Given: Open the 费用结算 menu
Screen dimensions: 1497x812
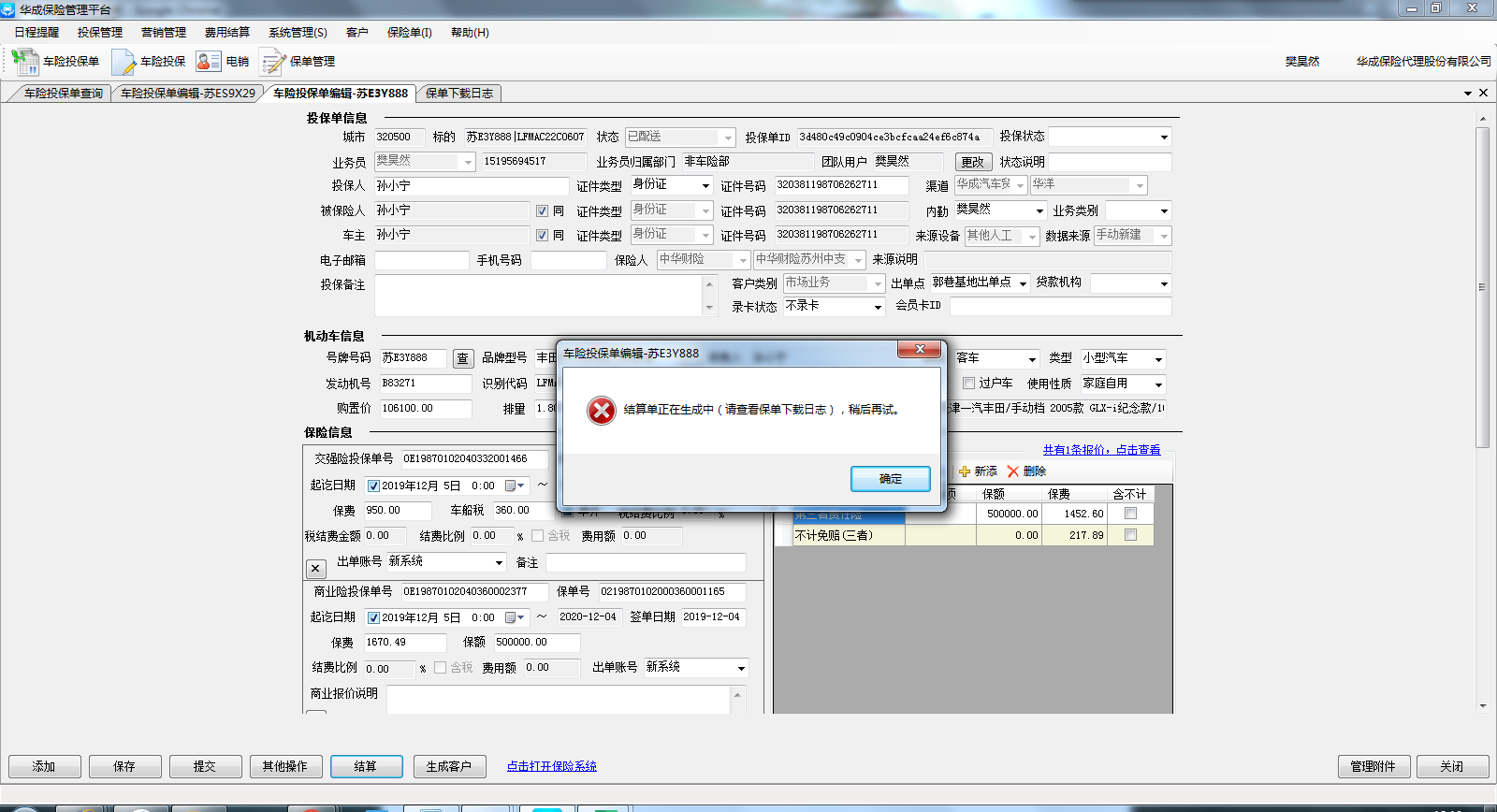Looking at the screenshot, I should (226, 33).
